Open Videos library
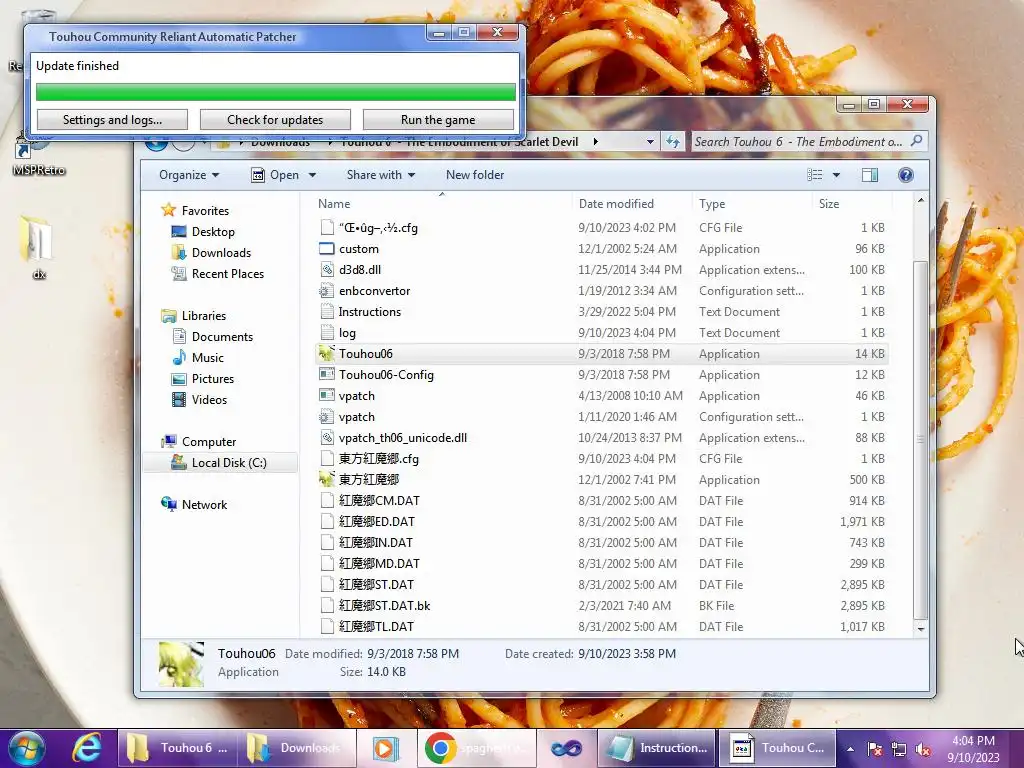Screen dimensions: 1024x768 209,400
